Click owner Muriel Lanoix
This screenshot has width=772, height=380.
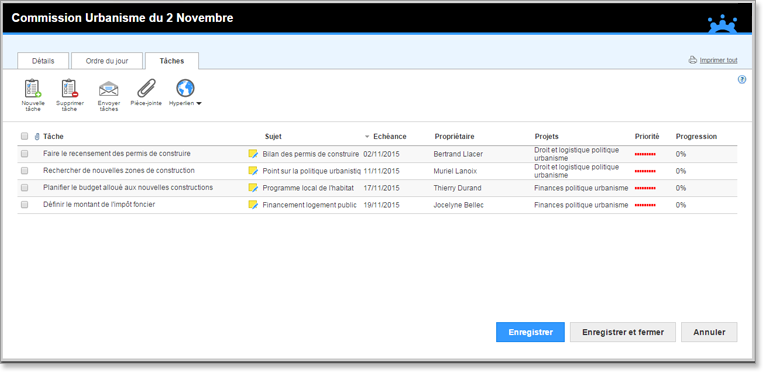[455, 171]
